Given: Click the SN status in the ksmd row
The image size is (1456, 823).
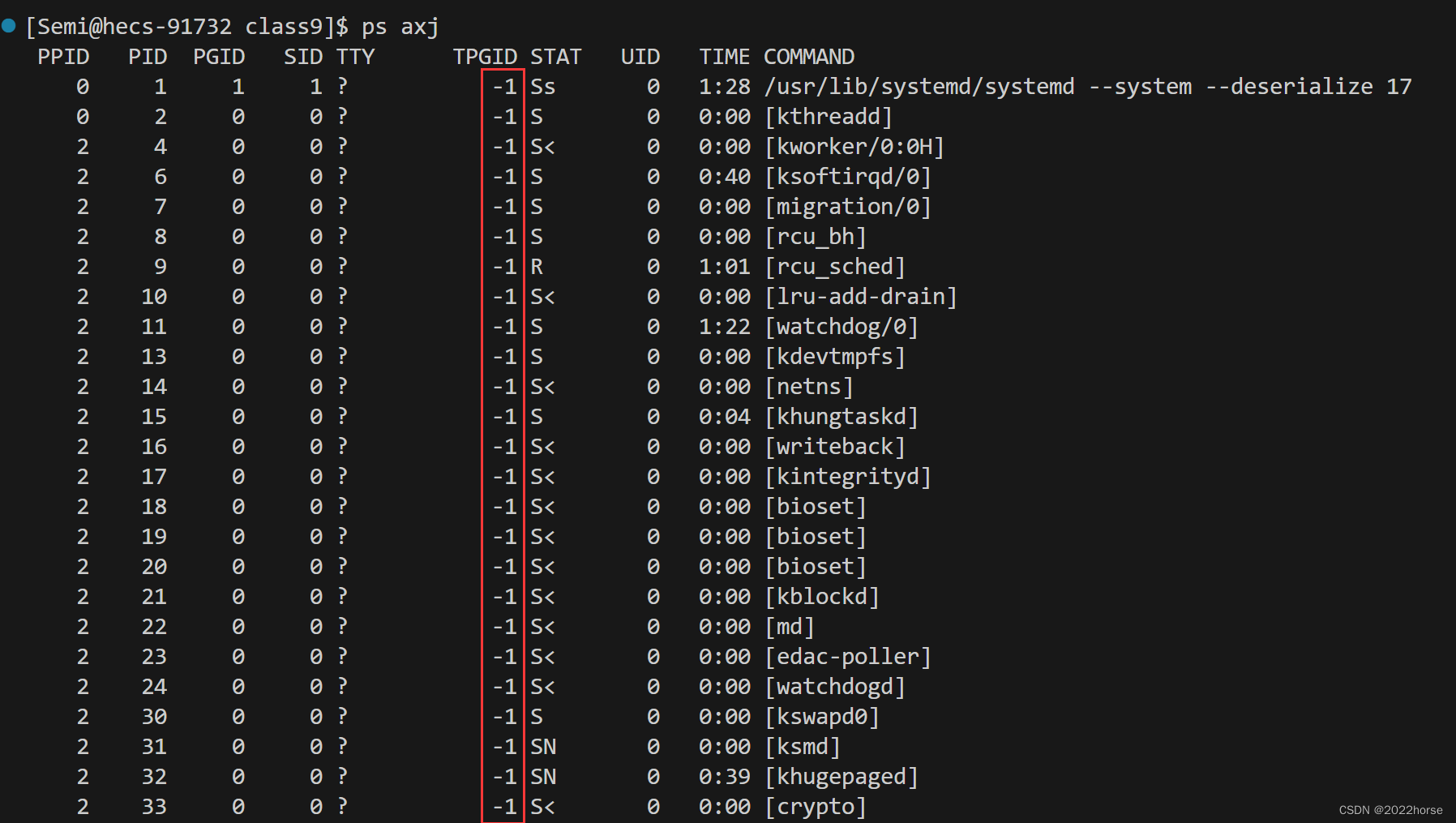Looking at the screenshot, I should coord(543,747).
